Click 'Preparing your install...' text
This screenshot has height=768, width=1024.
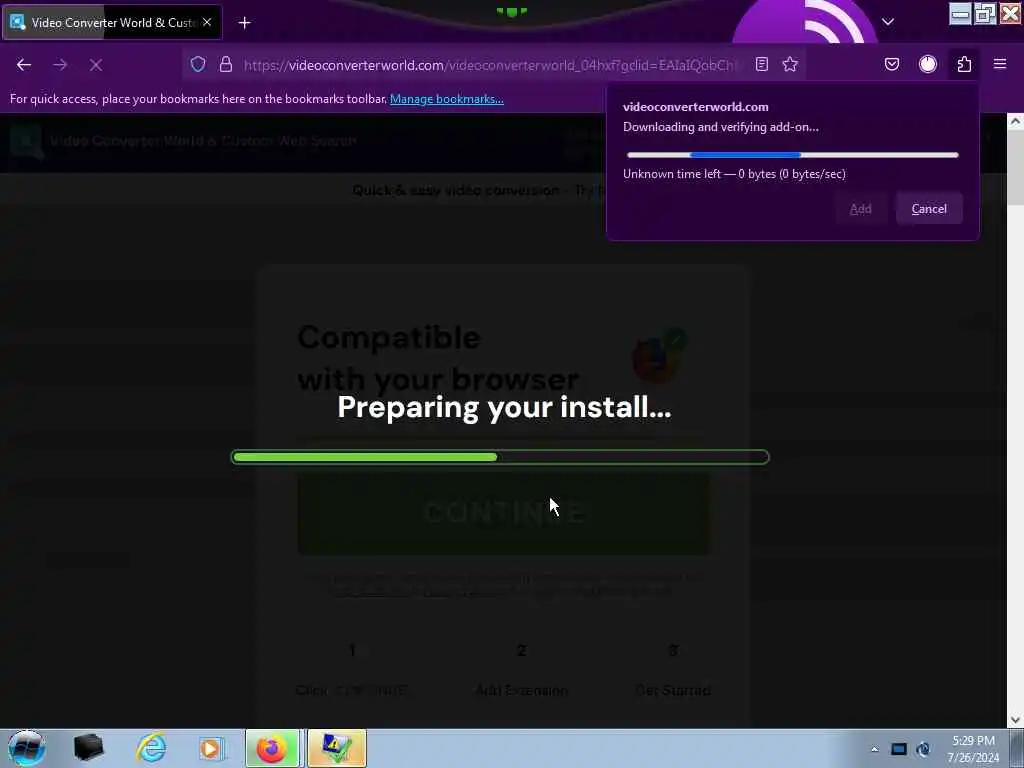[x=504, y=407]
